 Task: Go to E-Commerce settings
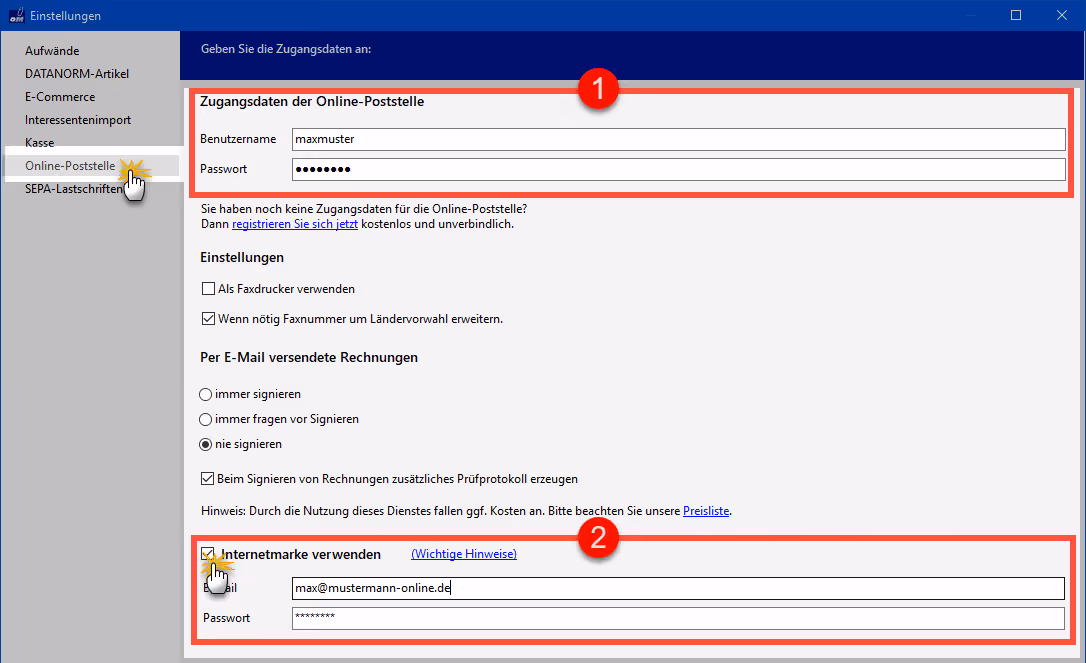point(60,97)
